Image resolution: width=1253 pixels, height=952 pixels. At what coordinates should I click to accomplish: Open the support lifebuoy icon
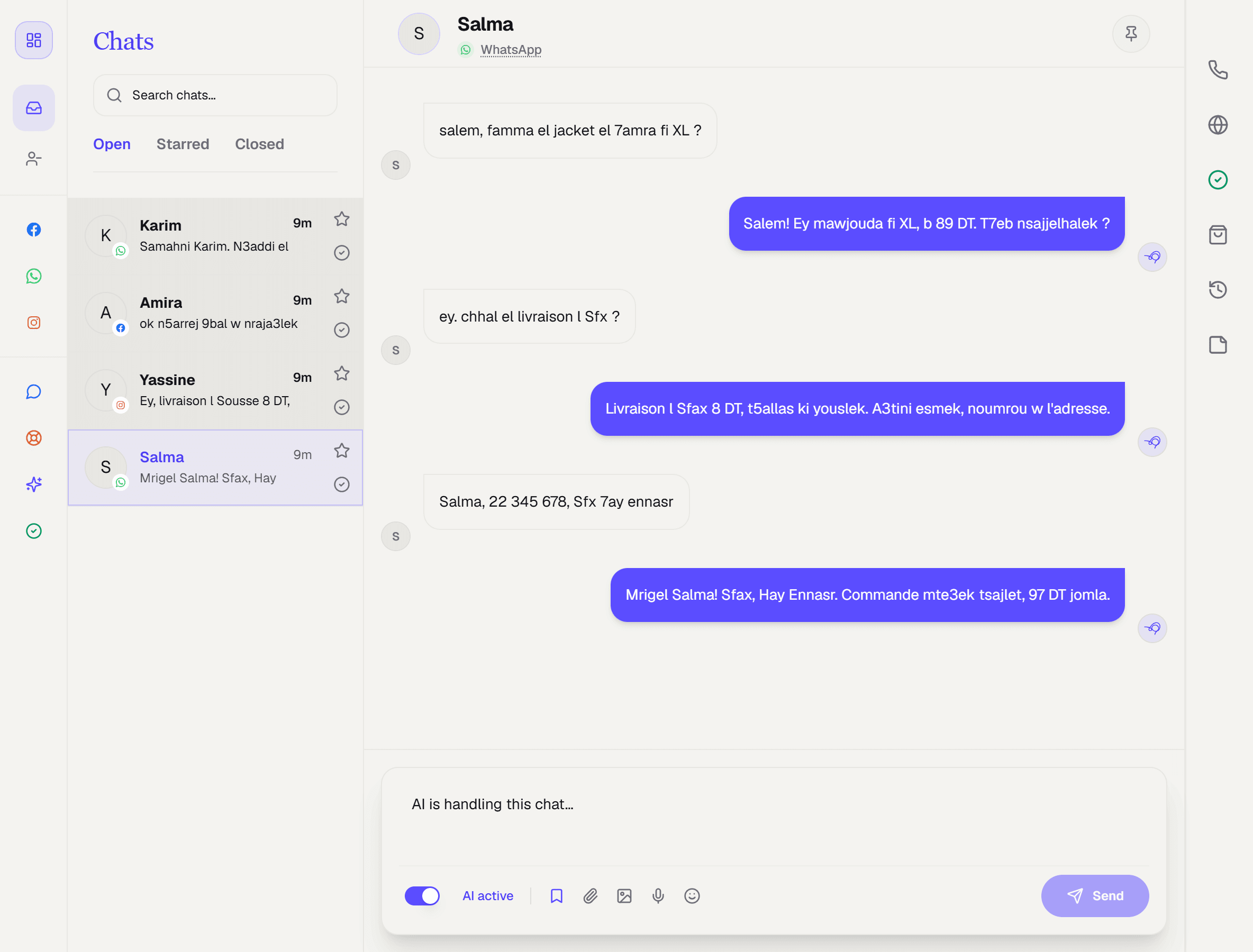[34, 438]
